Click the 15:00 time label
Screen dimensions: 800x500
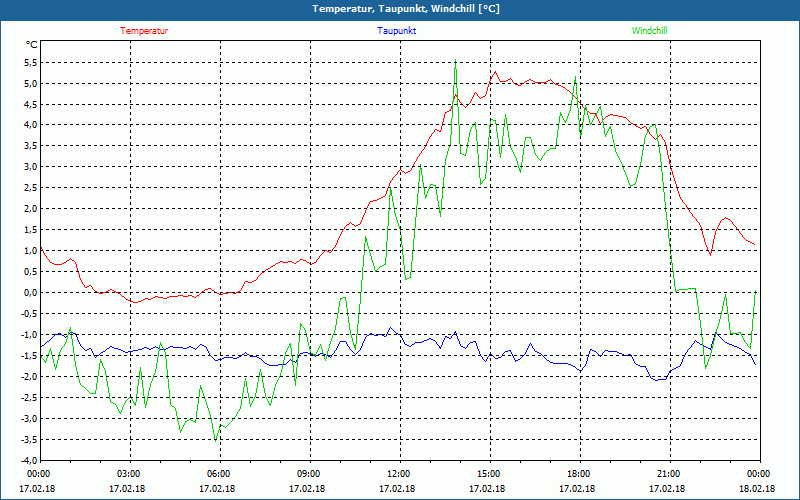pyautogui.click(x=488, y=474)
